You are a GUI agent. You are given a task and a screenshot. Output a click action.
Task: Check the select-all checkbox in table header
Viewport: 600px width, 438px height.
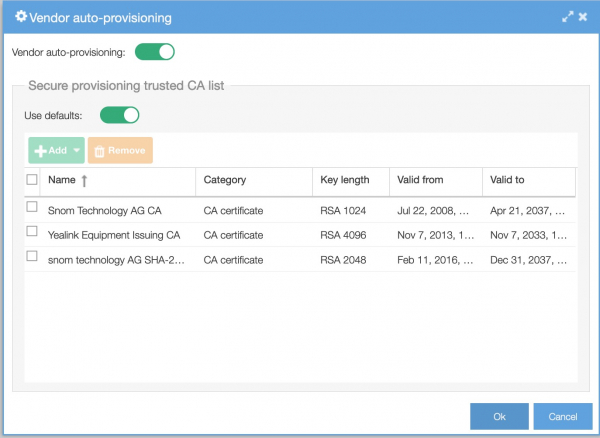coord(32,179)
